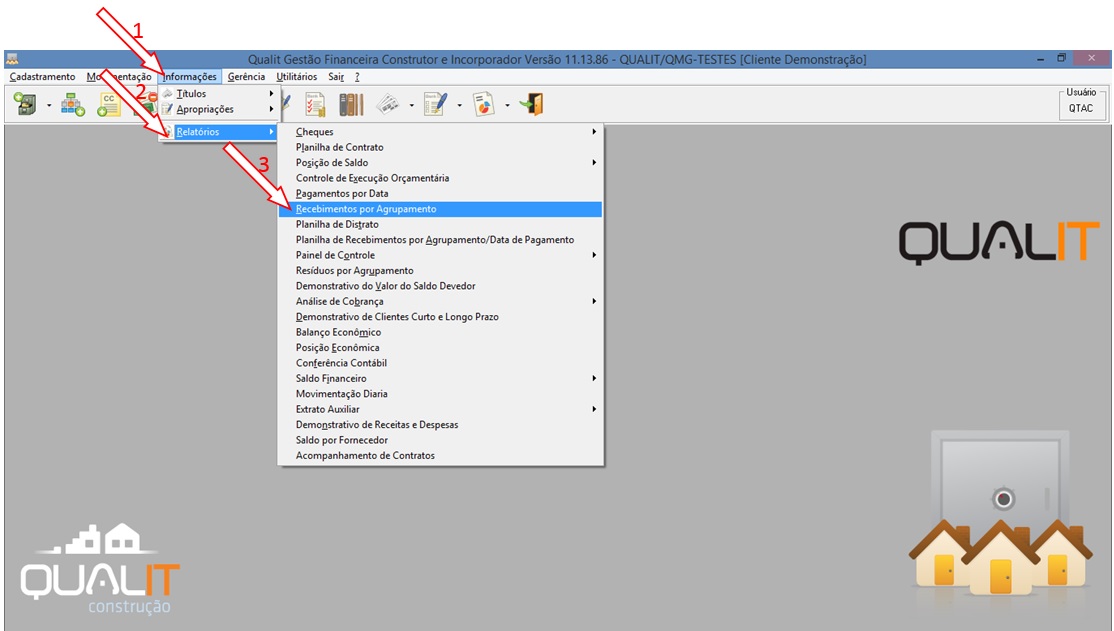Screen dimensions: 1114x631
Task: Open dropdown arrow beside form pen icon
Action: [x=459, y=106]
